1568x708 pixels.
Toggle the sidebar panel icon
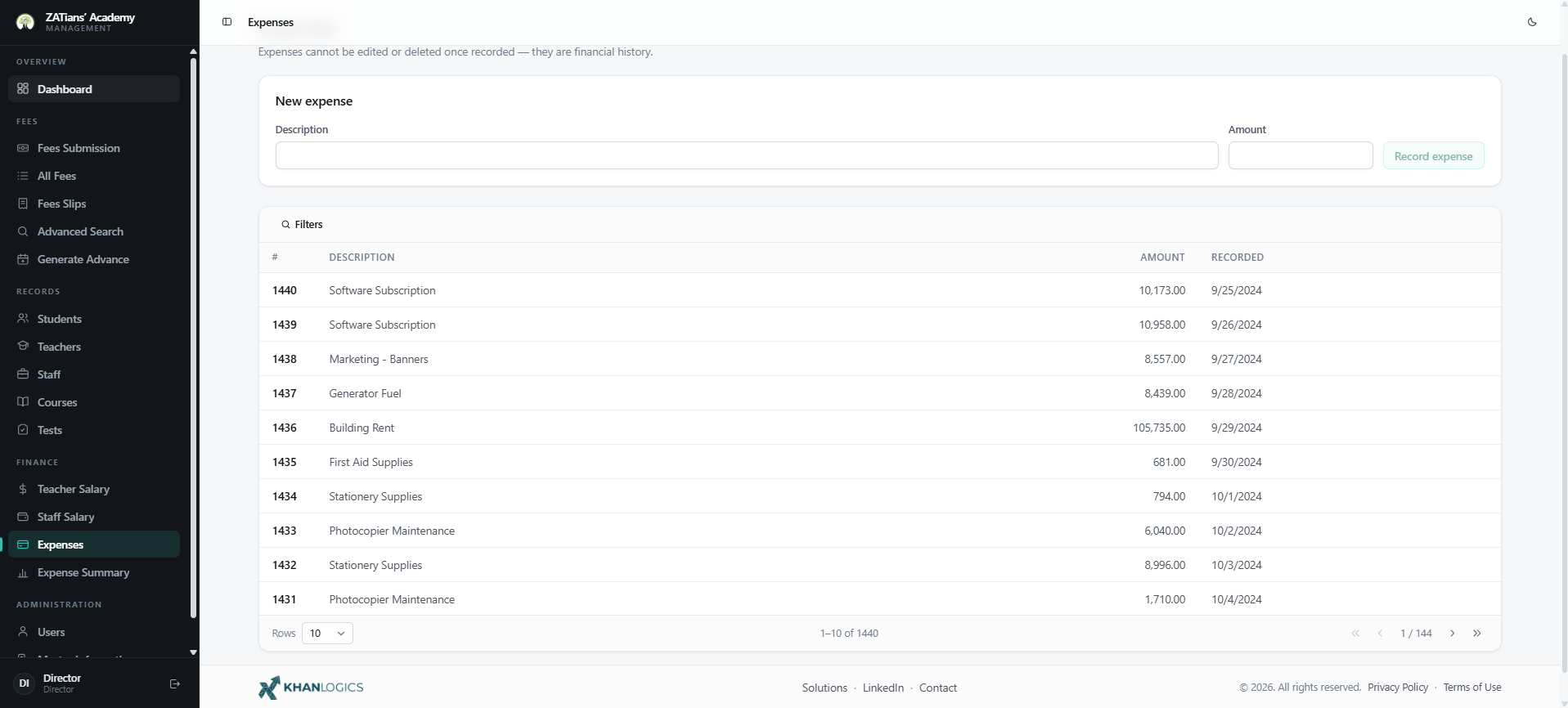coord(227,22)
